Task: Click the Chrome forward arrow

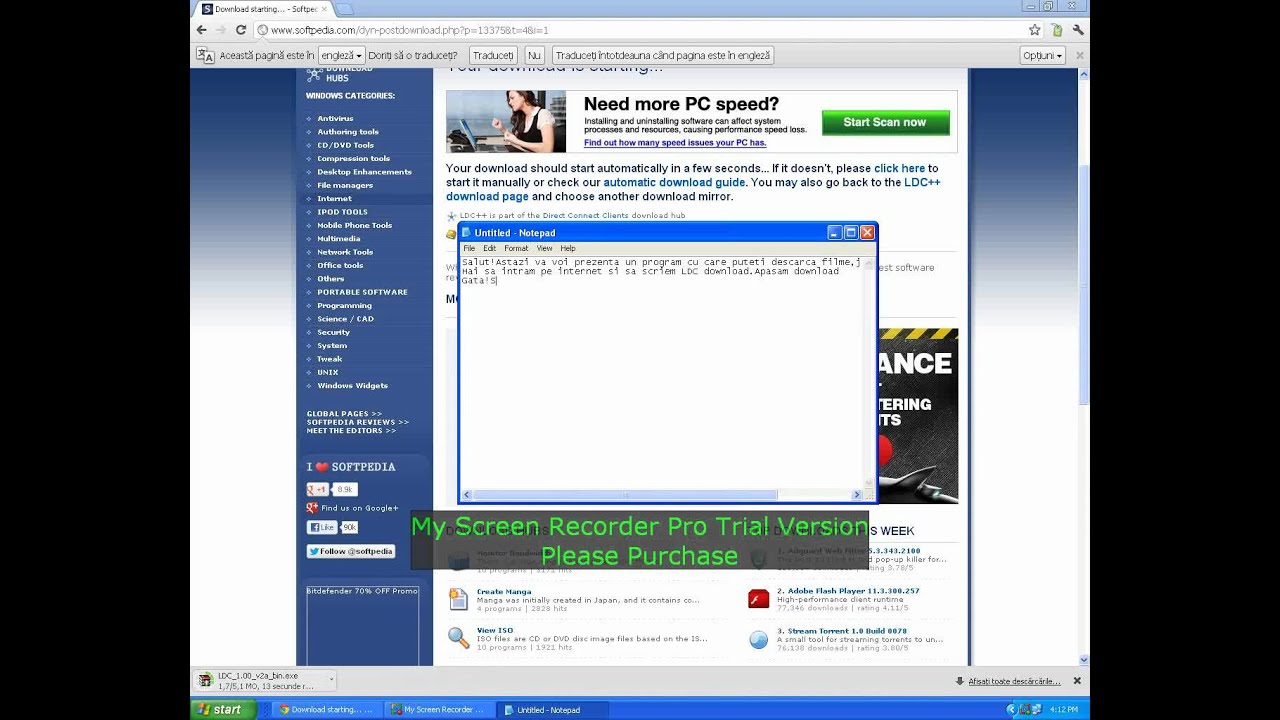Action: pos(221,30)
